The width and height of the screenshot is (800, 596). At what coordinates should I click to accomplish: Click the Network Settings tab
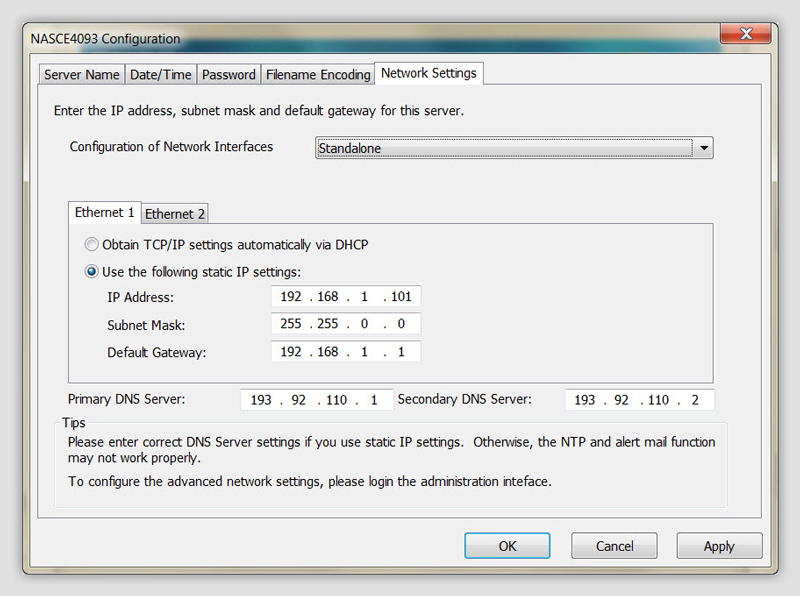tap(429, 73)
